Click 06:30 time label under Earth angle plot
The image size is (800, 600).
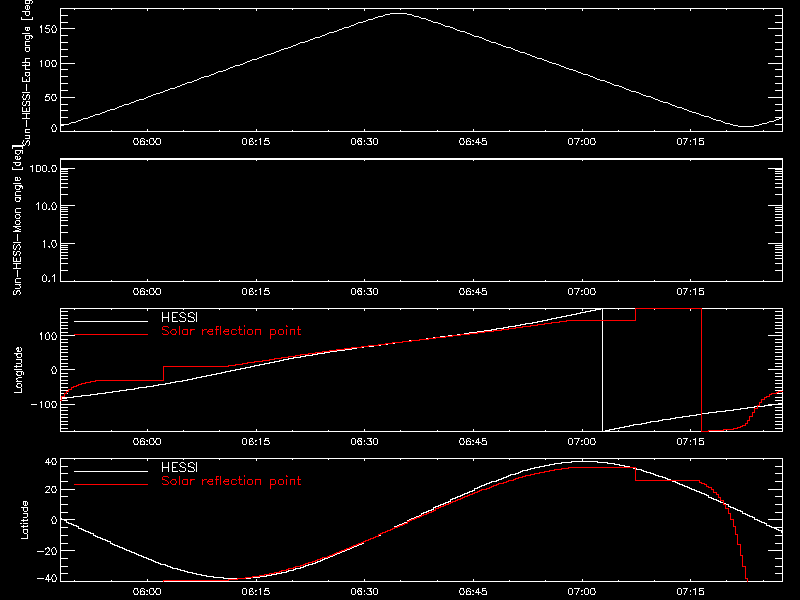(364, 141)
